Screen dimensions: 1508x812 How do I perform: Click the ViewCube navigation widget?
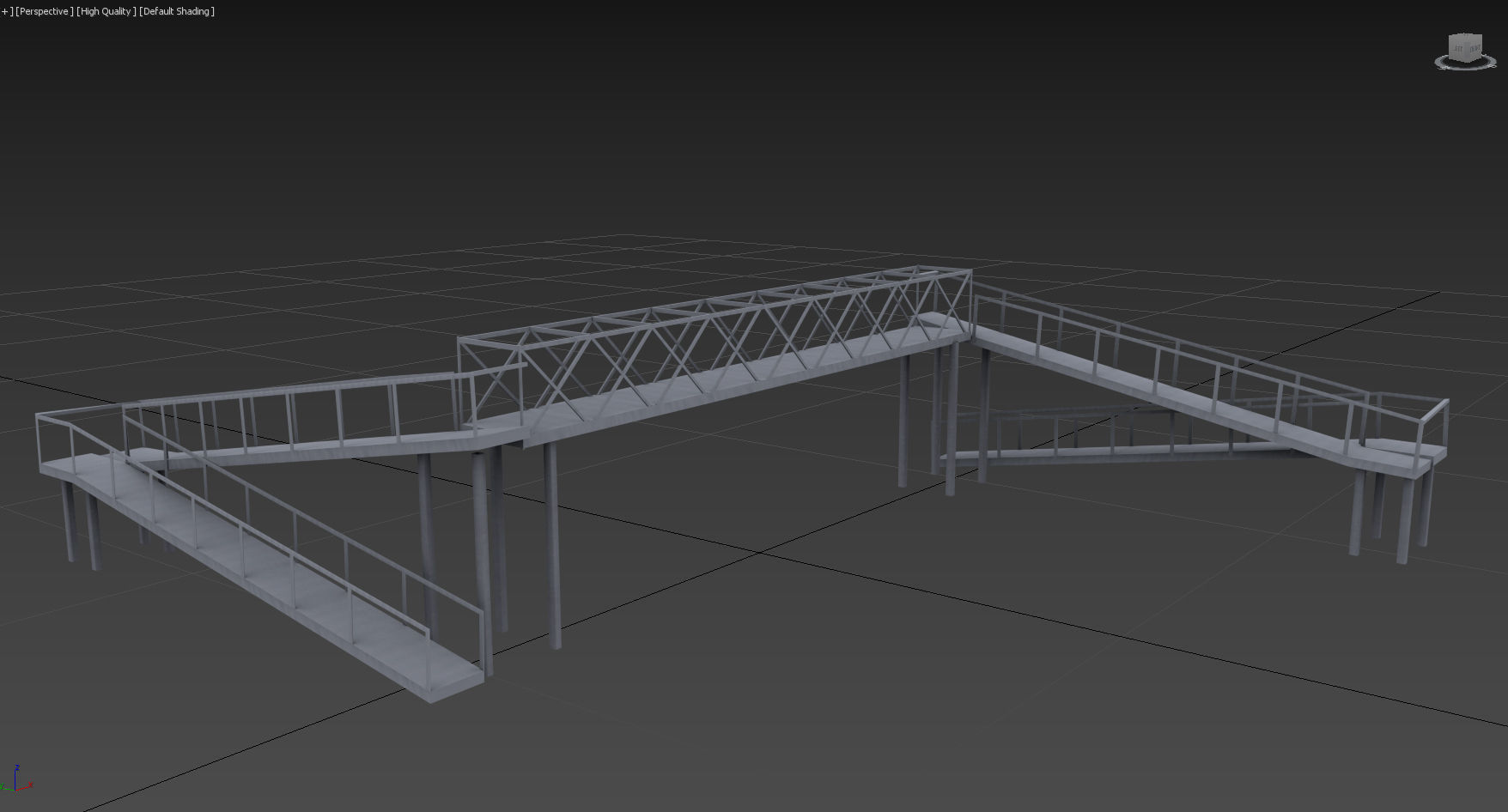[1464, 51]
